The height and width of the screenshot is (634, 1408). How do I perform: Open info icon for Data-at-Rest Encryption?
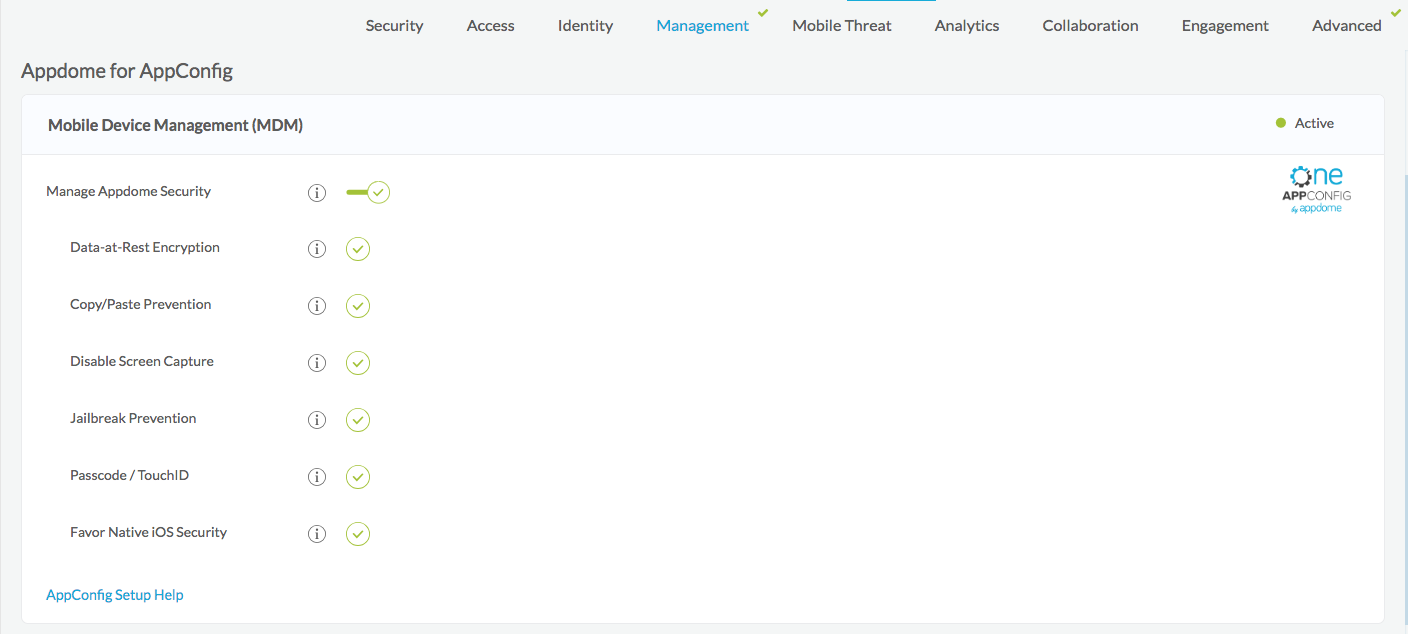pos(317,249)
